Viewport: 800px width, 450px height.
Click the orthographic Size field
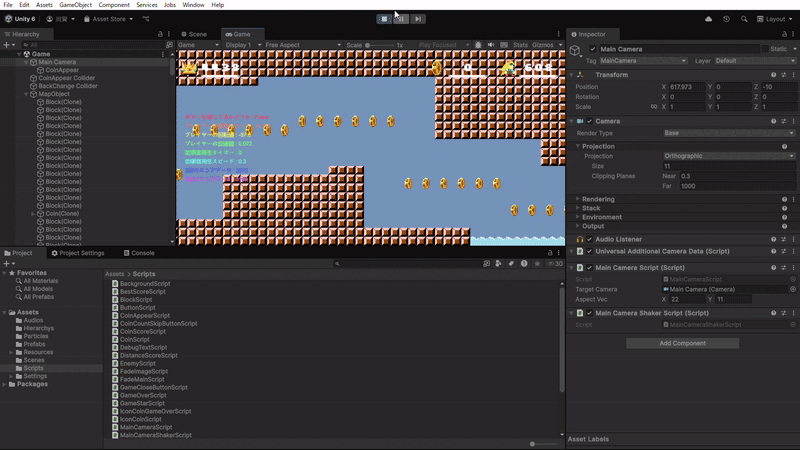[x=729, y=166]
